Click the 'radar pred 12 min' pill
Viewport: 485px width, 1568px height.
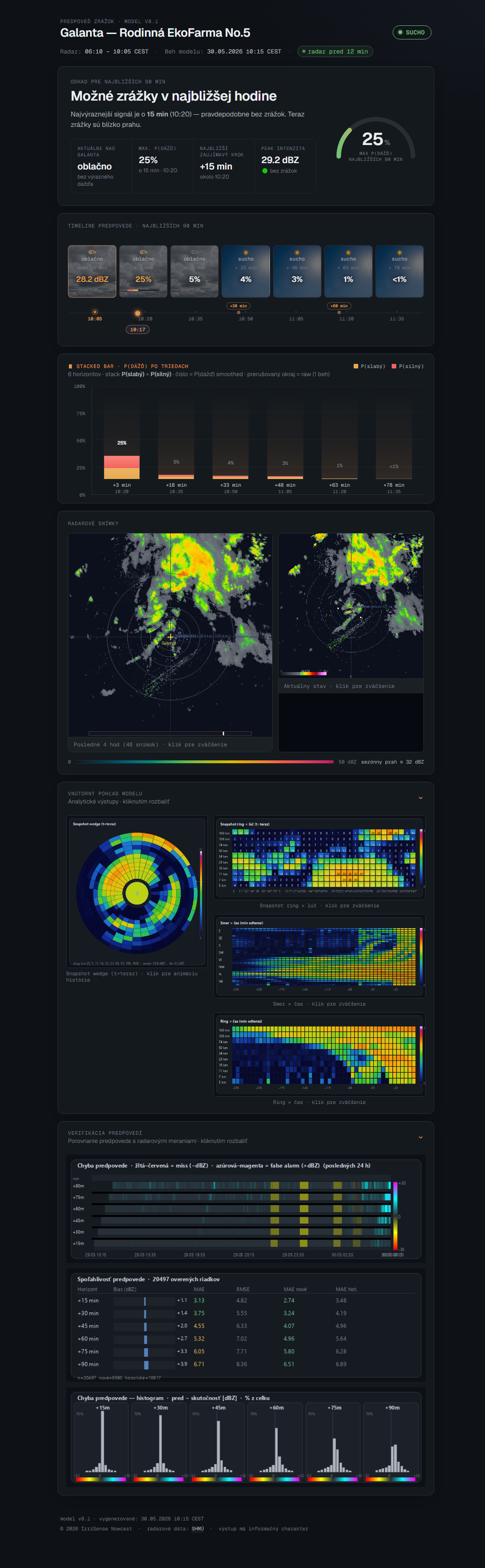pos(335,52)
